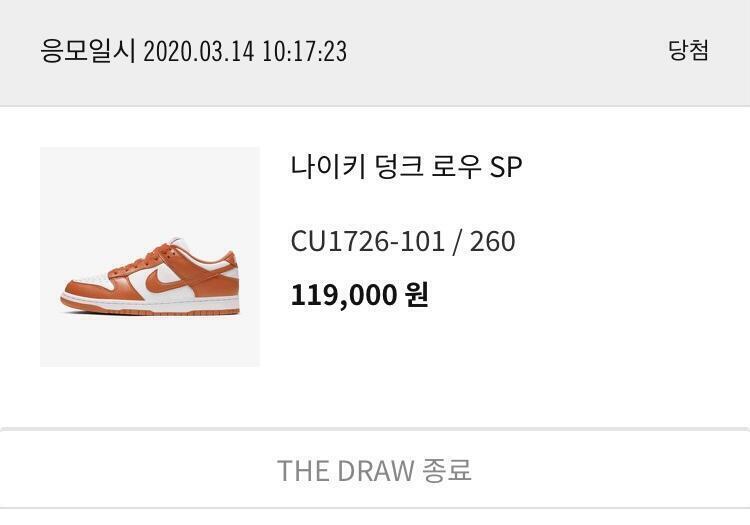Open the 나이키 덩크 로우 SP product title
The image size is (750, 525).
point(406,167)
